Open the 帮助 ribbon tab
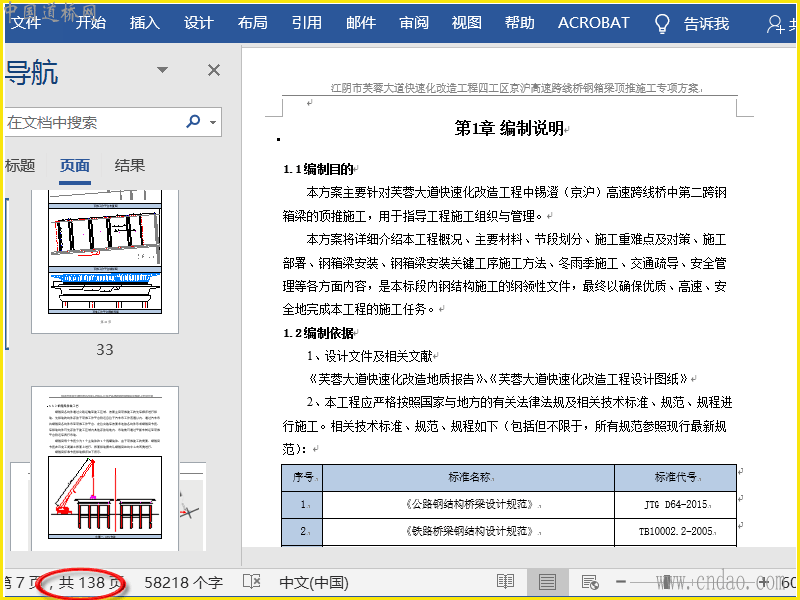 tap(519, 23)
